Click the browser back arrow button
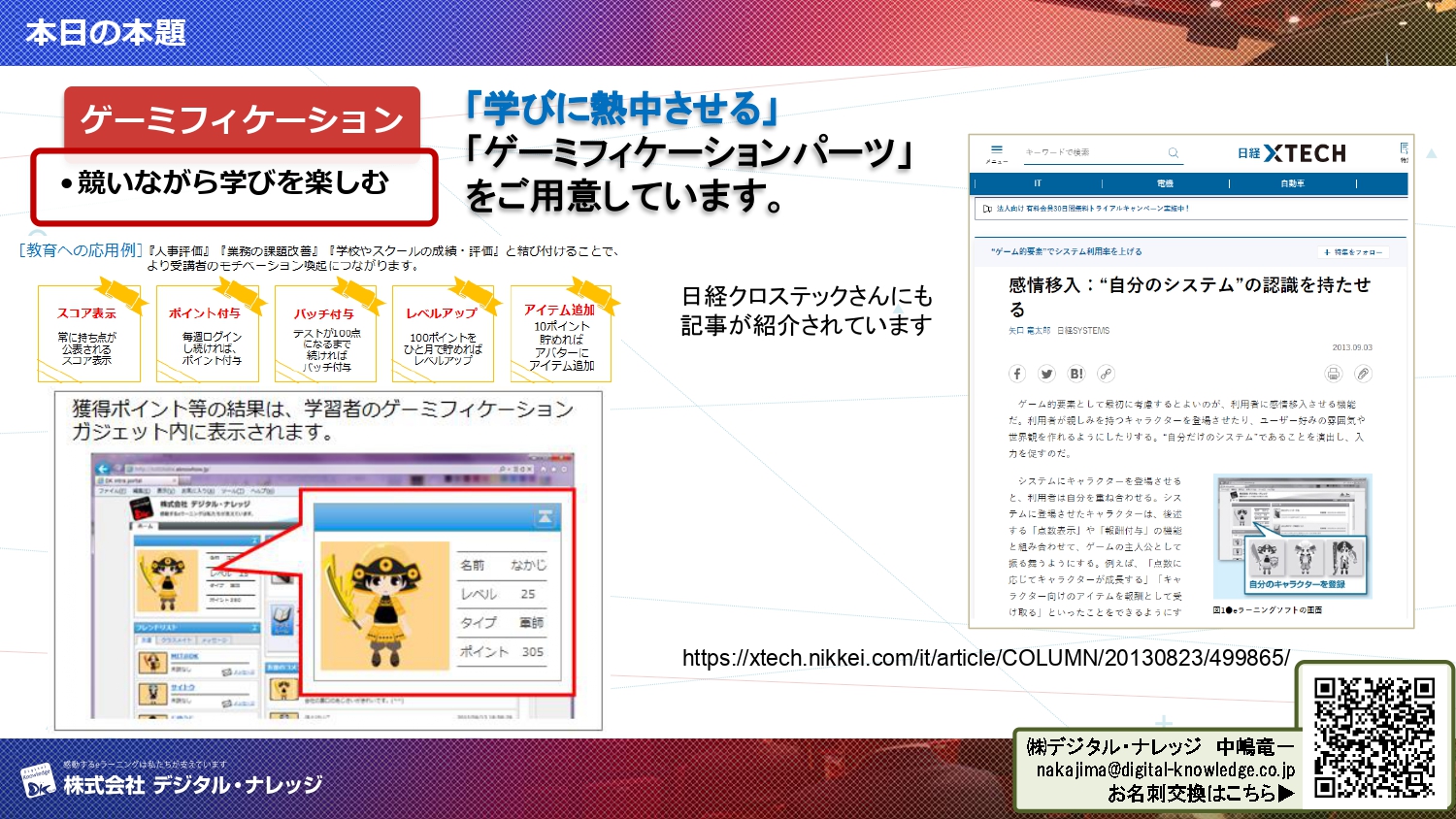Image resolution: width=1456 pixels, height=819 pixels. tap(104, 469)
